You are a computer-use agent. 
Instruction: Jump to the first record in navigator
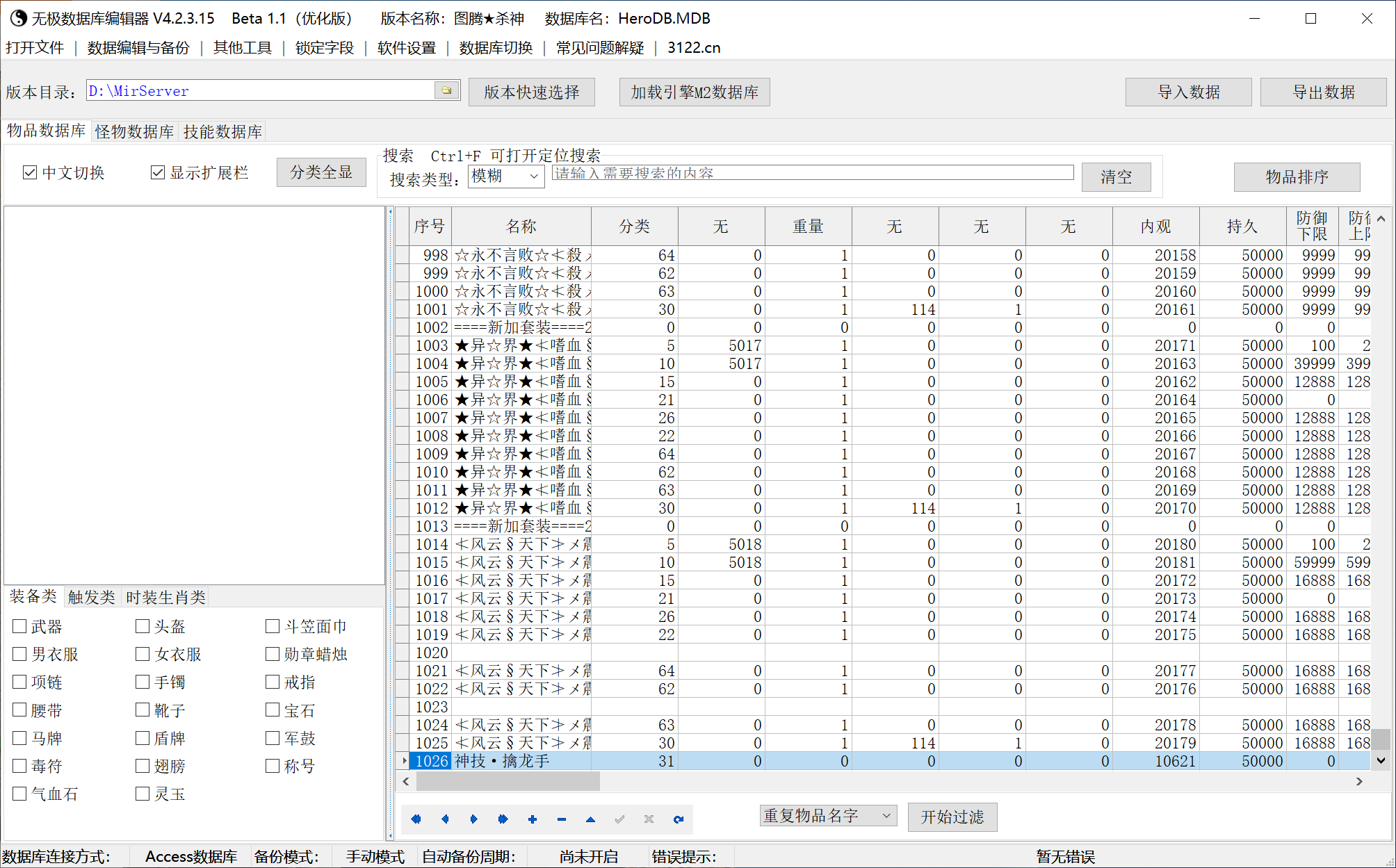pyautogui.click(x=416, y=819)
